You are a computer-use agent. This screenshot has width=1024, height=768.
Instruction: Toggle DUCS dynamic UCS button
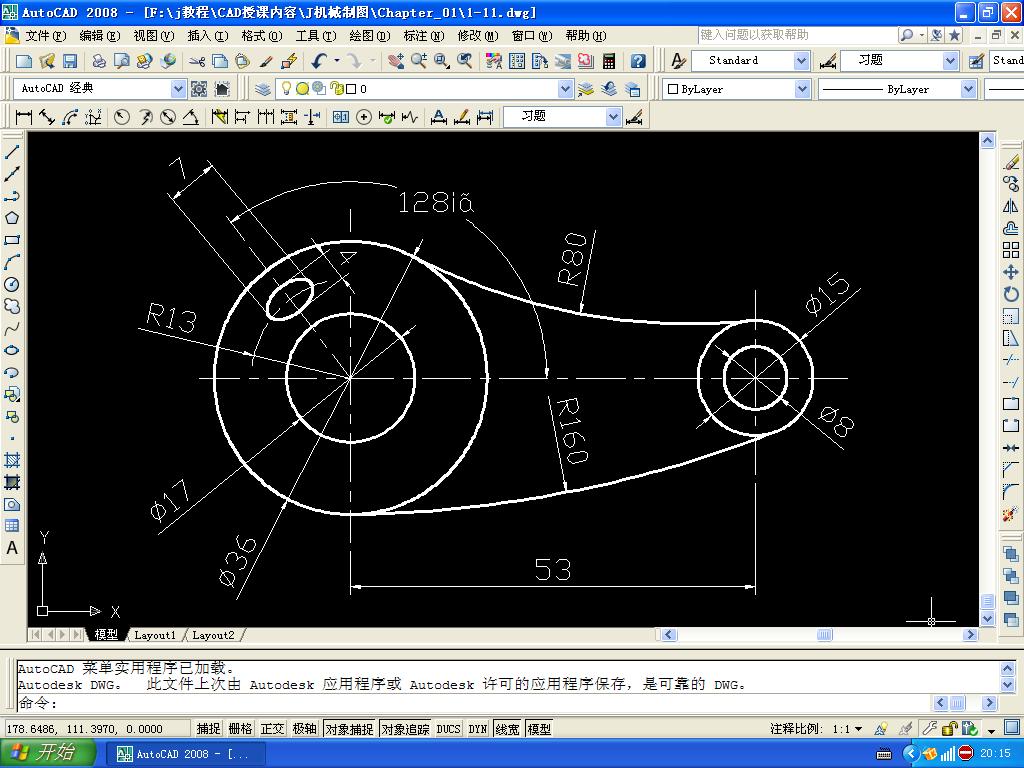[449, 729]
